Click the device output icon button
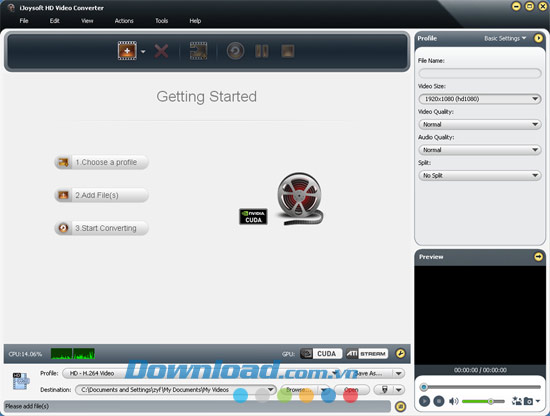Viewport: 550px width, 416px height. coord(384,390)
